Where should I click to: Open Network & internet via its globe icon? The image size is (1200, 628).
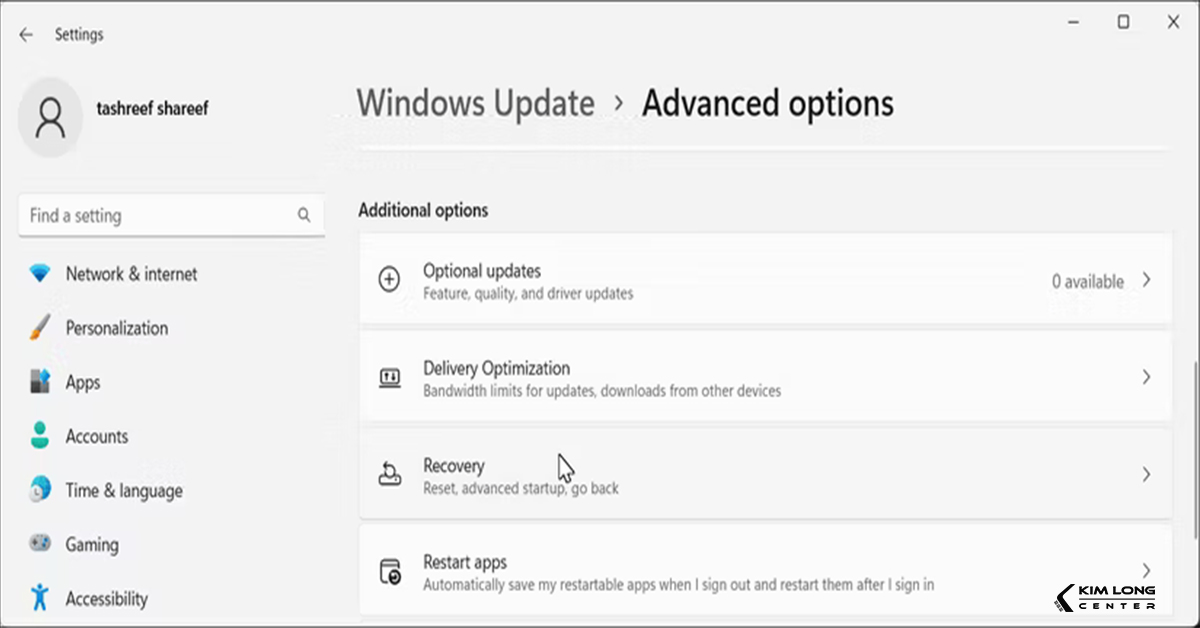coord(41,273)
